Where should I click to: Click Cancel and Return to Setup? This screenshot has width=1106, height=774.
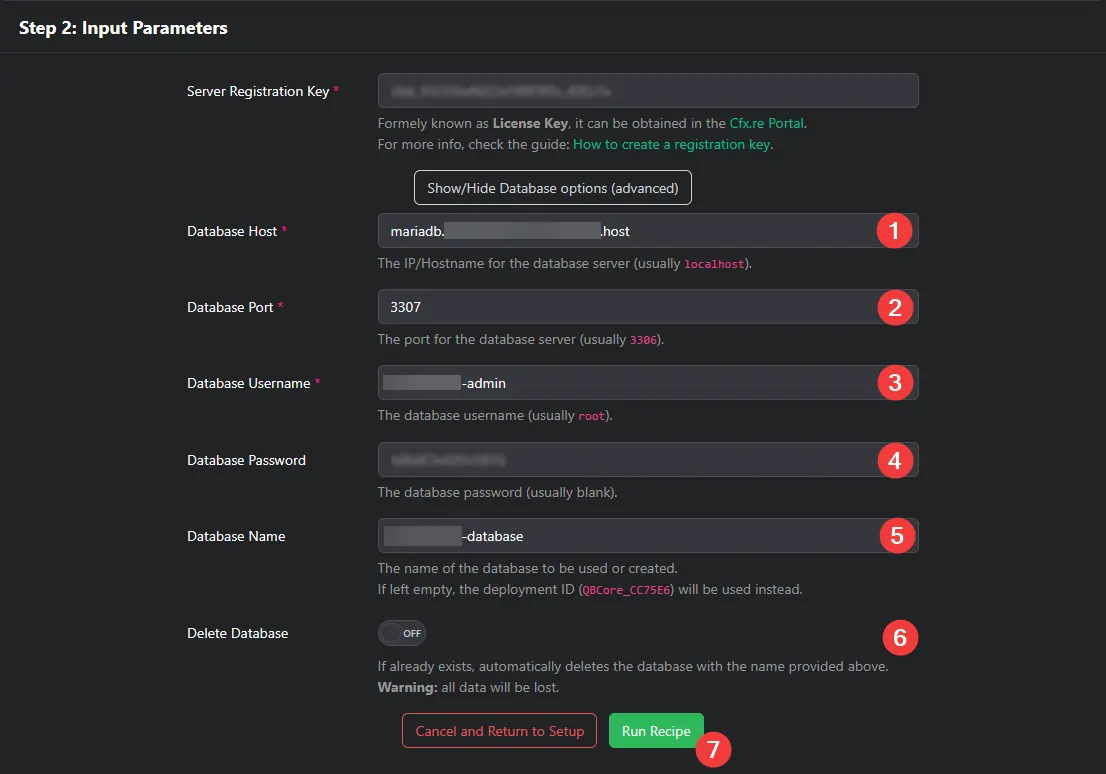(x=499, y=730)
